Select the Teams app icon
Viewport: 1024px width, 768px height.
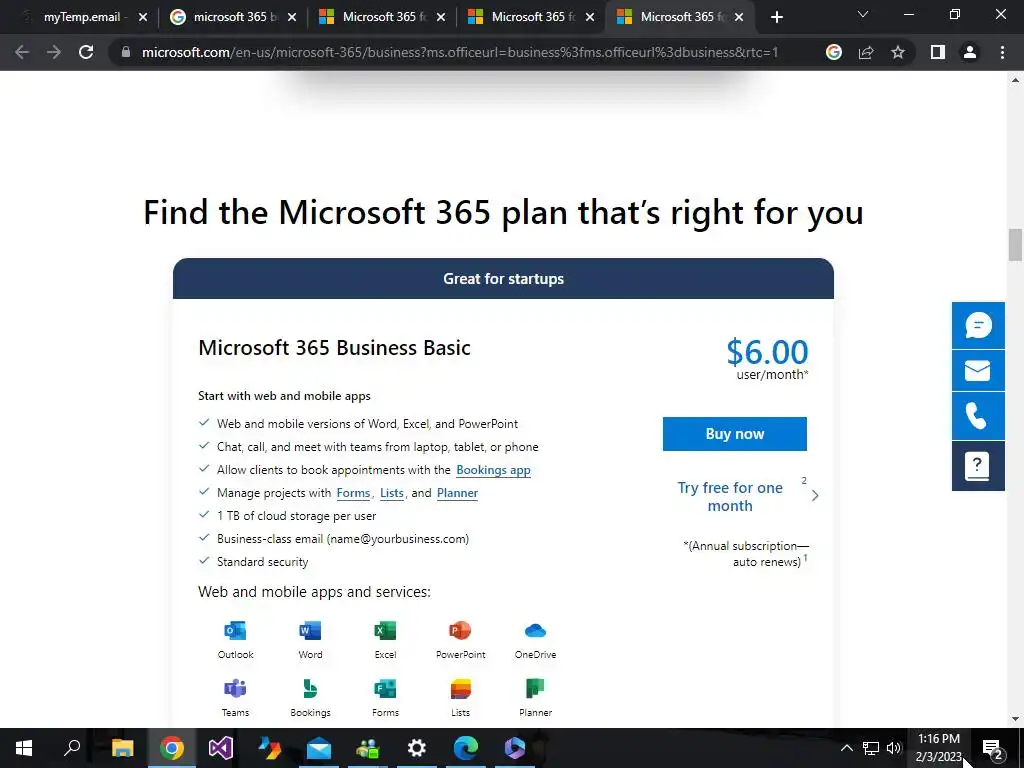pyautogui.click(x=235, y=688)
